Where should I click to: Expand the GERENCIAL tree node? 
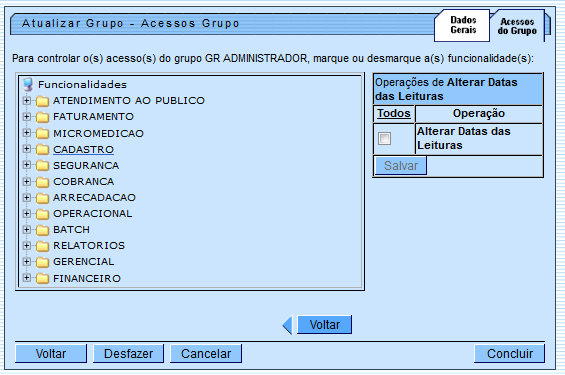pos(26,261)
